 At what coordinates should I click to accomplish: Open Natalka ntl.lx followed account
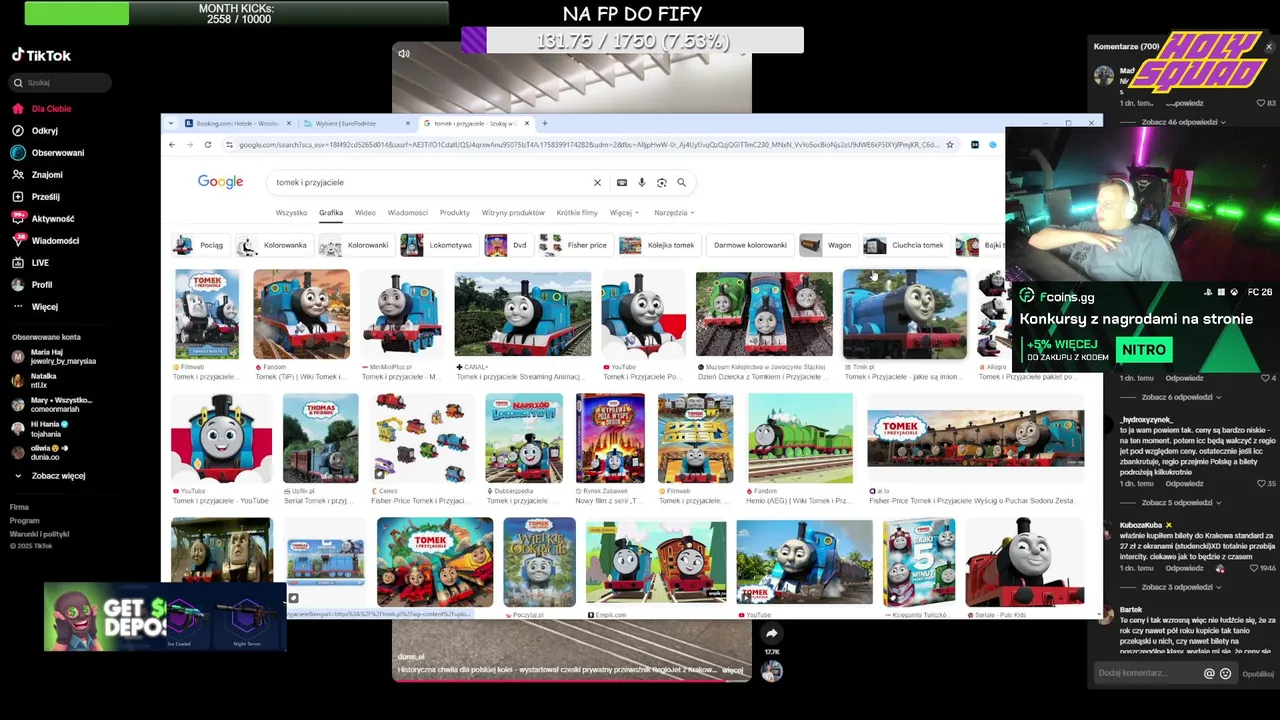[x=35, y=381]
